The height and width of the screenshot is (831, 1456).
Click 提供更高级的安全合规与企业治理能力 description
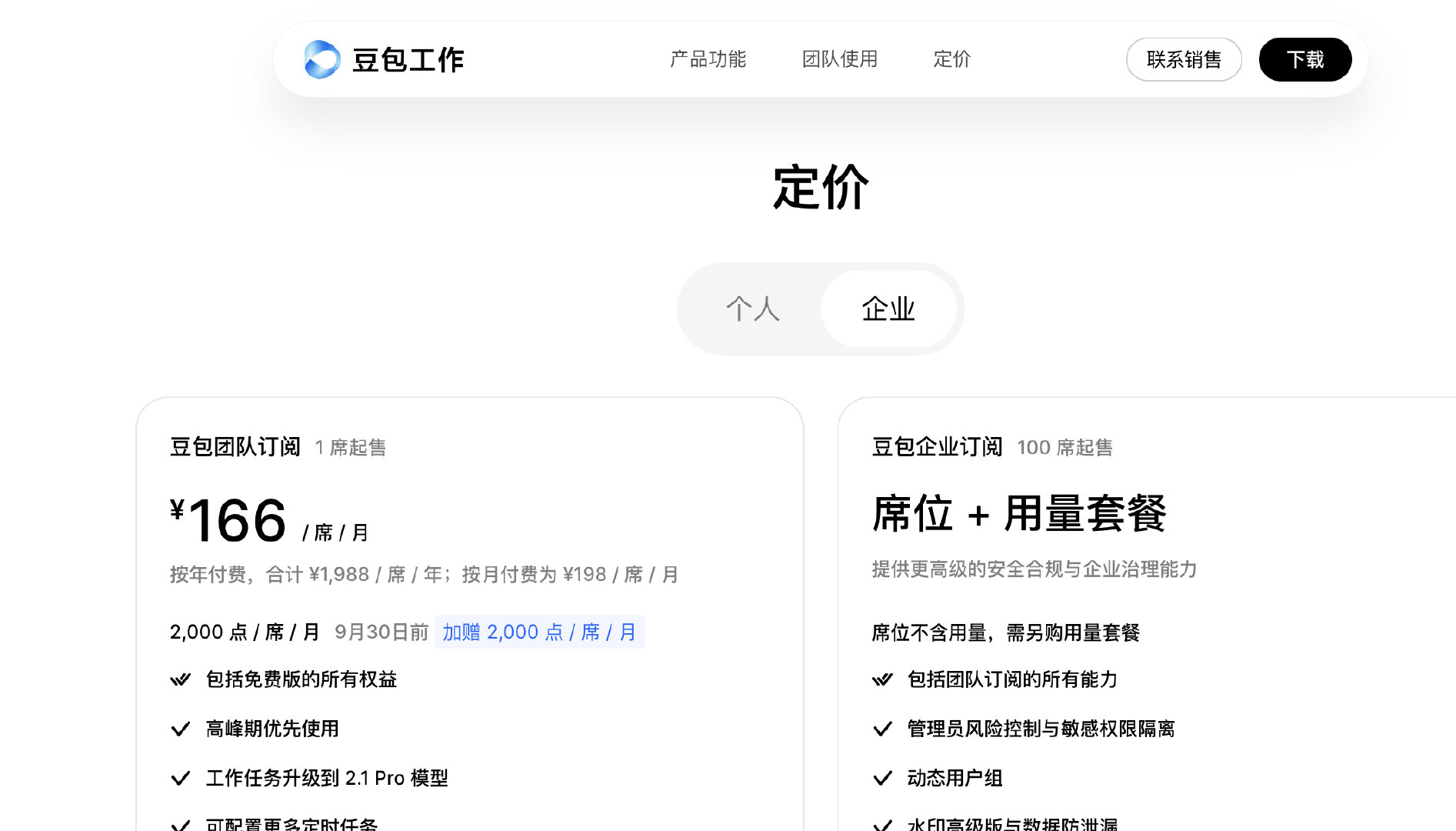(x=1035, y=569)
